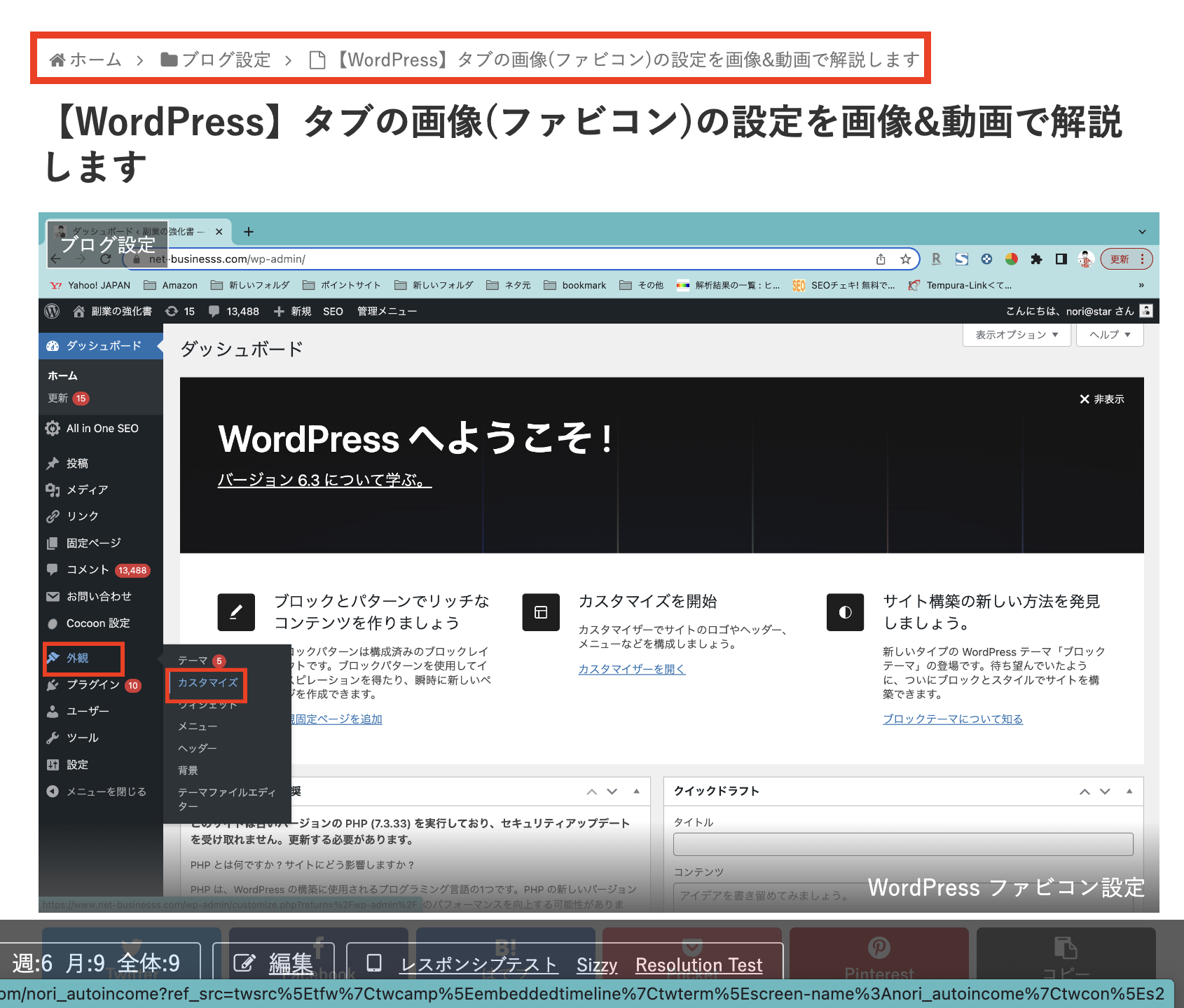Open All in One SEO menu

(x=101, y=429)
